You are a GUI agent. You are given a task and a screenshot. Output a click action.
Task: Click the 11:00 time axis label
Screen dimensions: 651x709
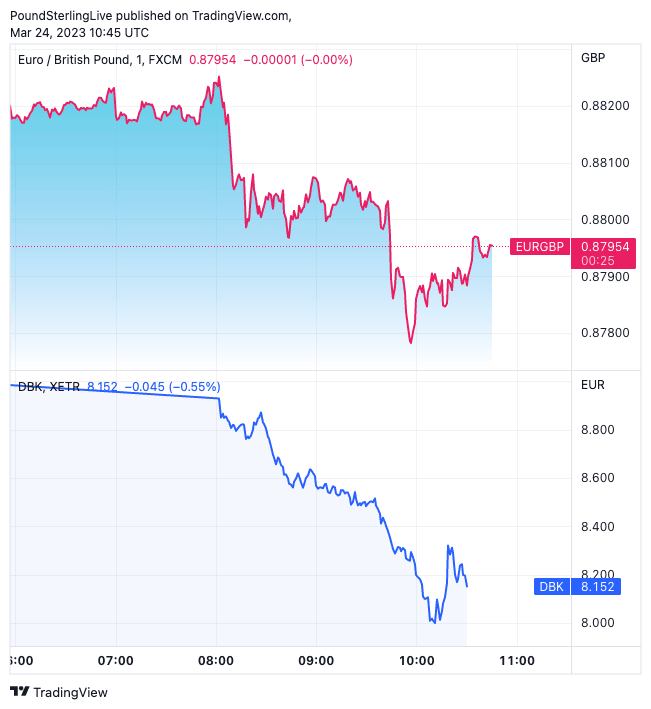coord(516,660)
